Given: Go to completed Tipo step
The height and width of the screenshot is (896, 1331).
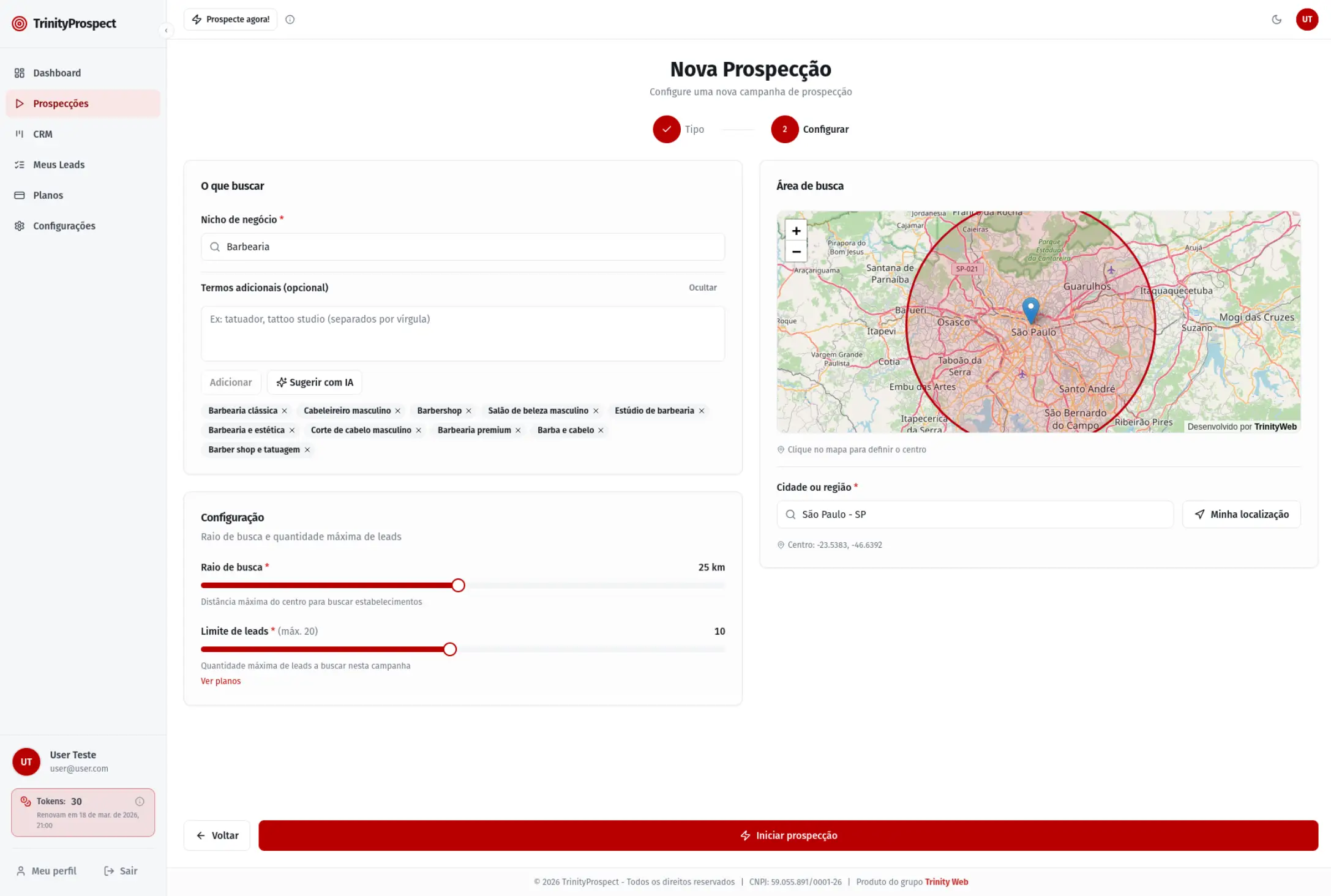Looking at the screenshot, I should [667, 129].
